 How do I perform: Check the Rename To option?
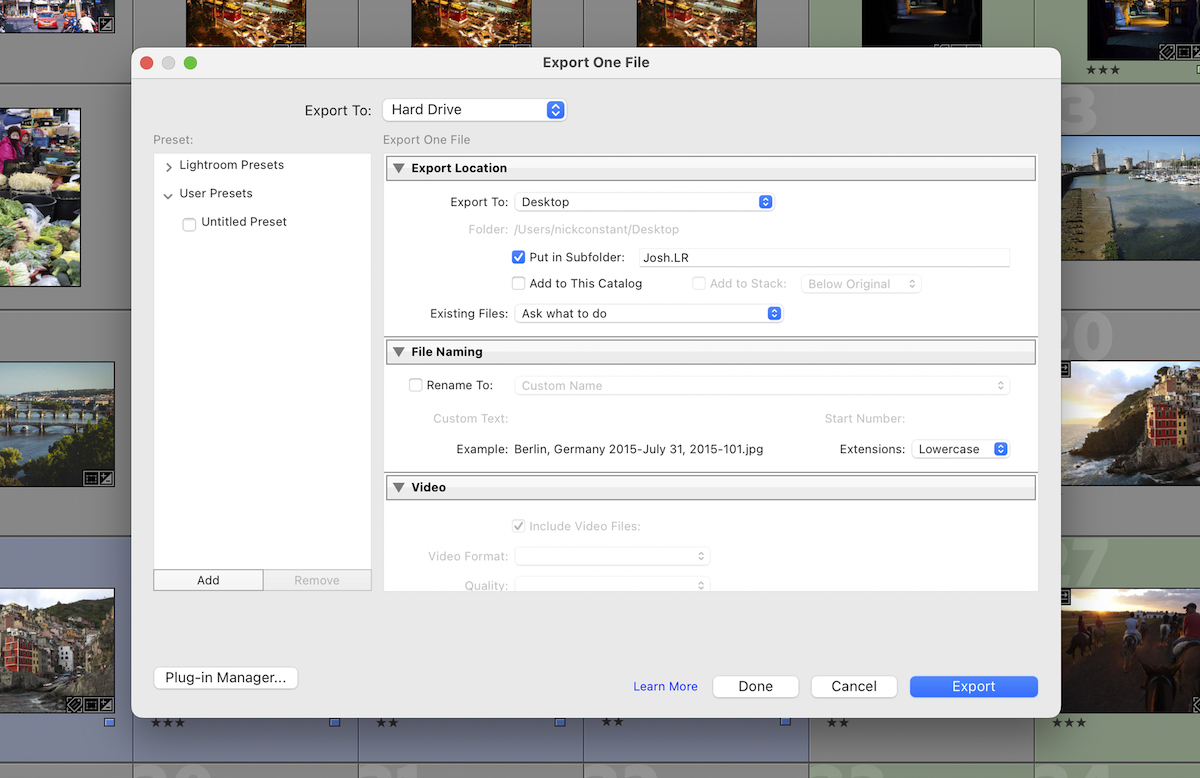415,385
